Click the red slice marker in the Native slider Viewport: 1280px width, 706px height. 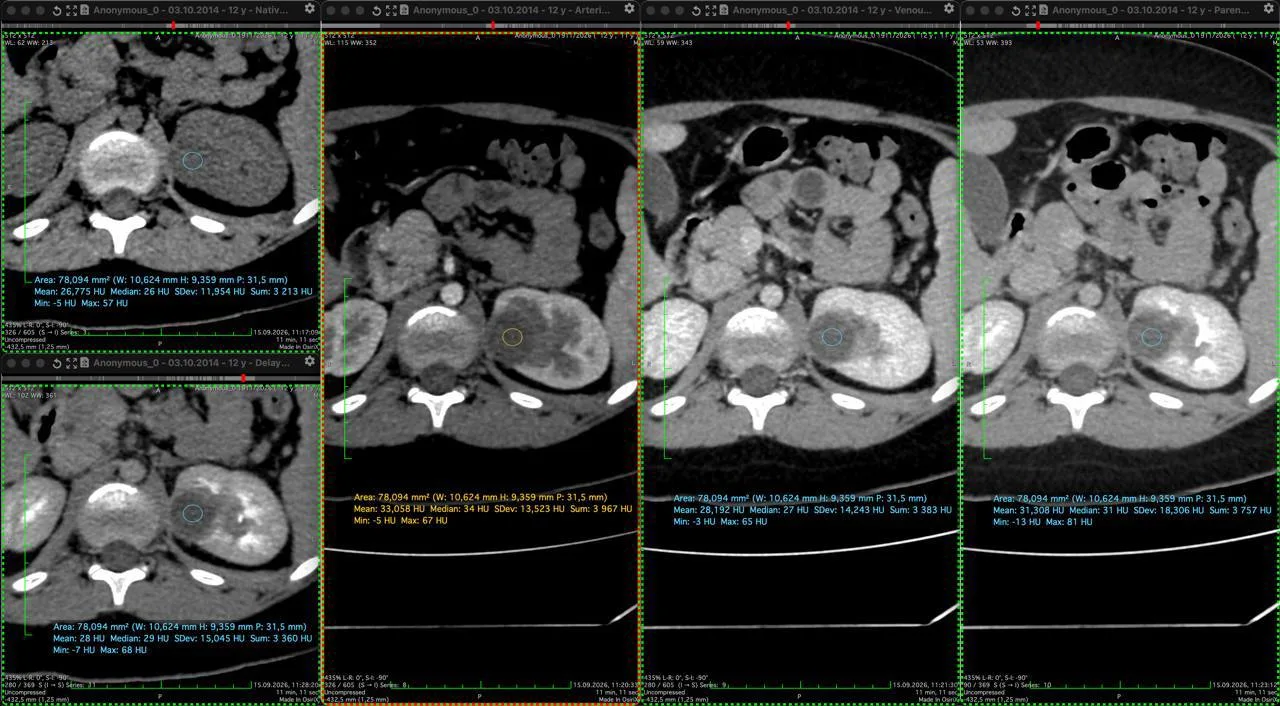pyautogui.click(x=173, y=25)
